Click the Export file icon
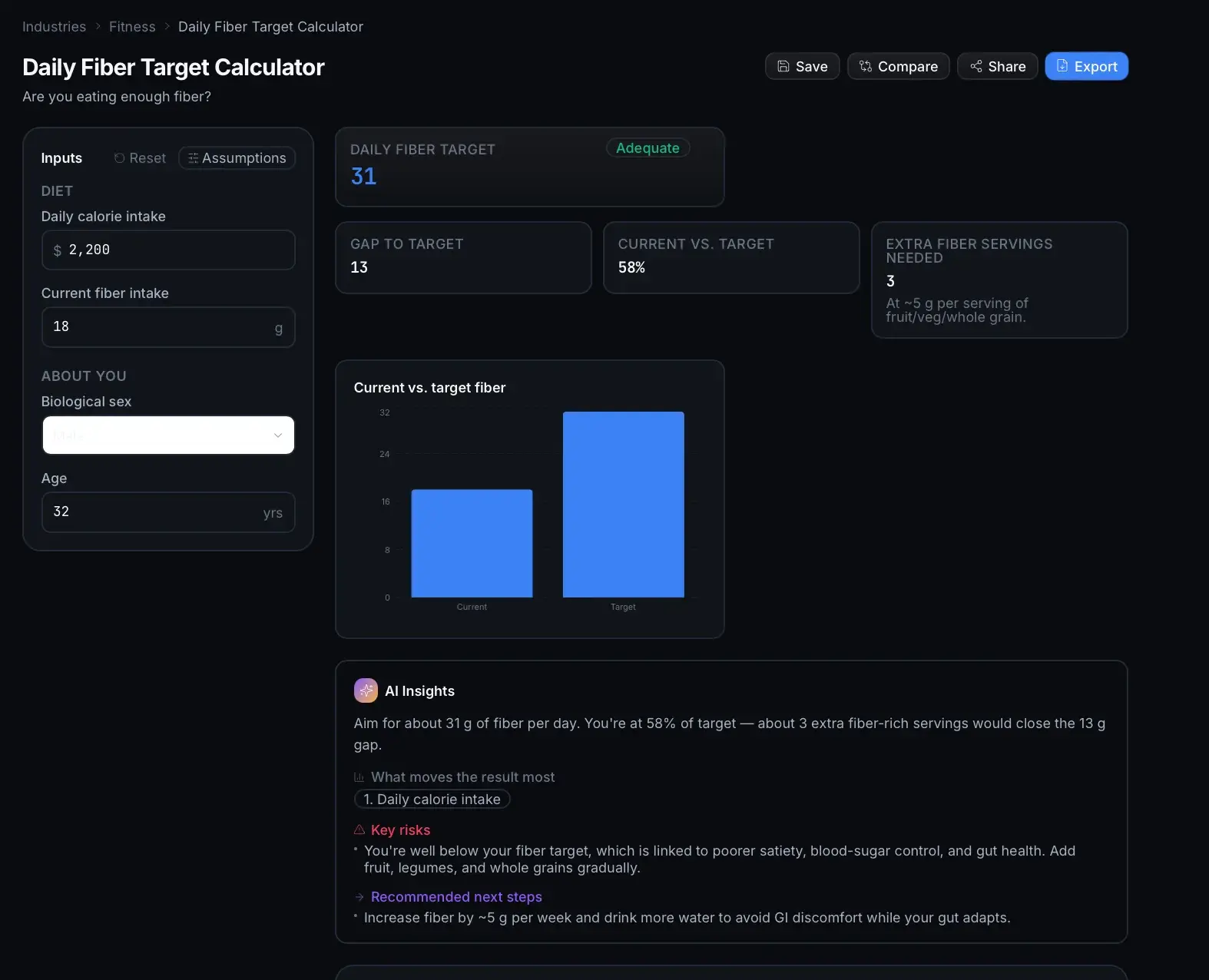Image resolution: width=1209 pixels, height=980 pixels. [1062, 66]
